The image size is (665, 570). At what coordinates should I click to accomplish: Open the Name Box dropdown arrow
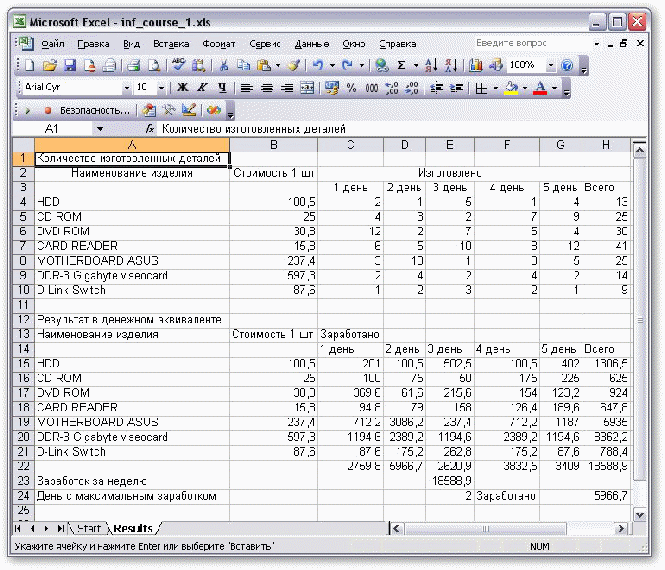[x=99, y=129]
